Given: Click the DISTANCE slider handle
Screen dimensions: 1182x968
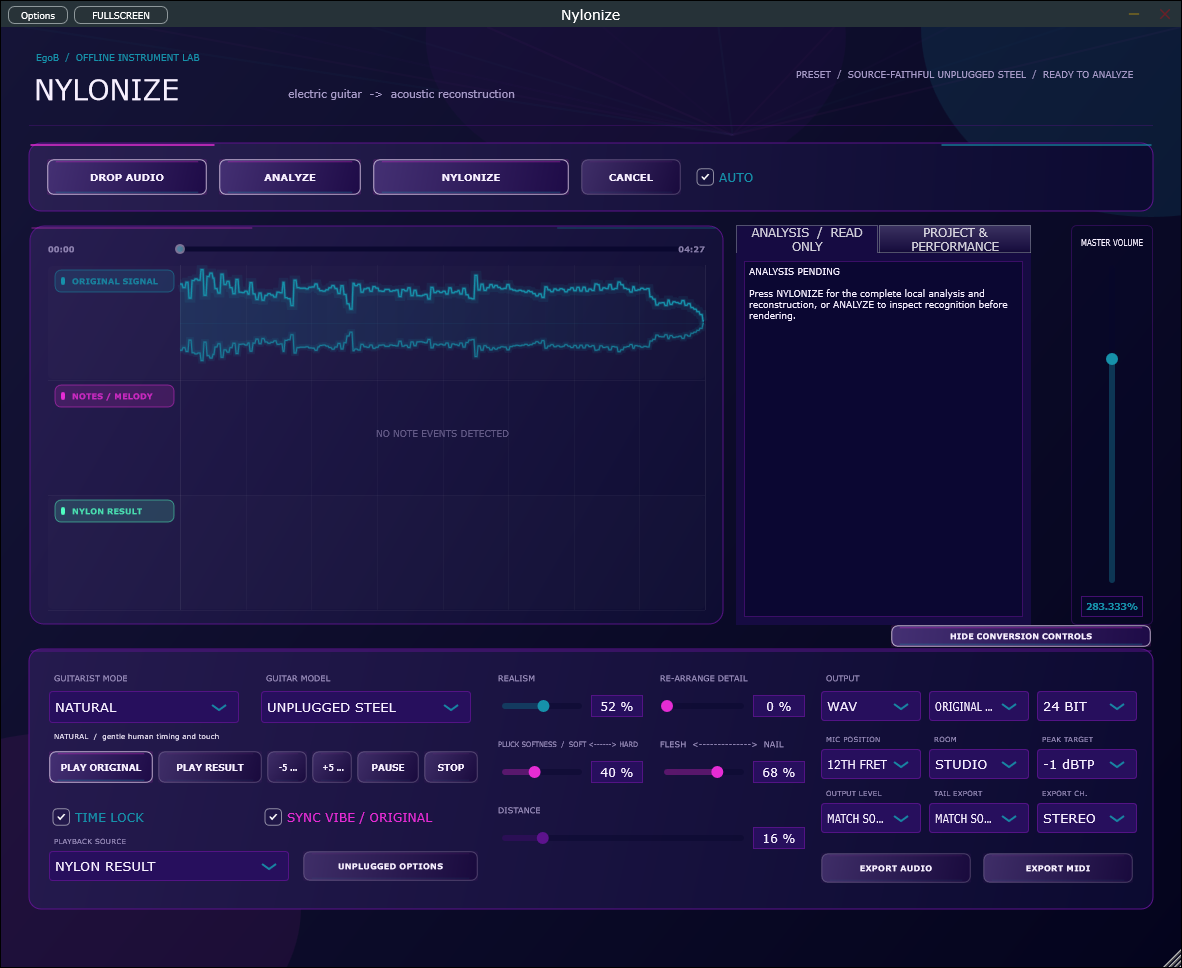Looking at the screenshot, I should [542, 838].
